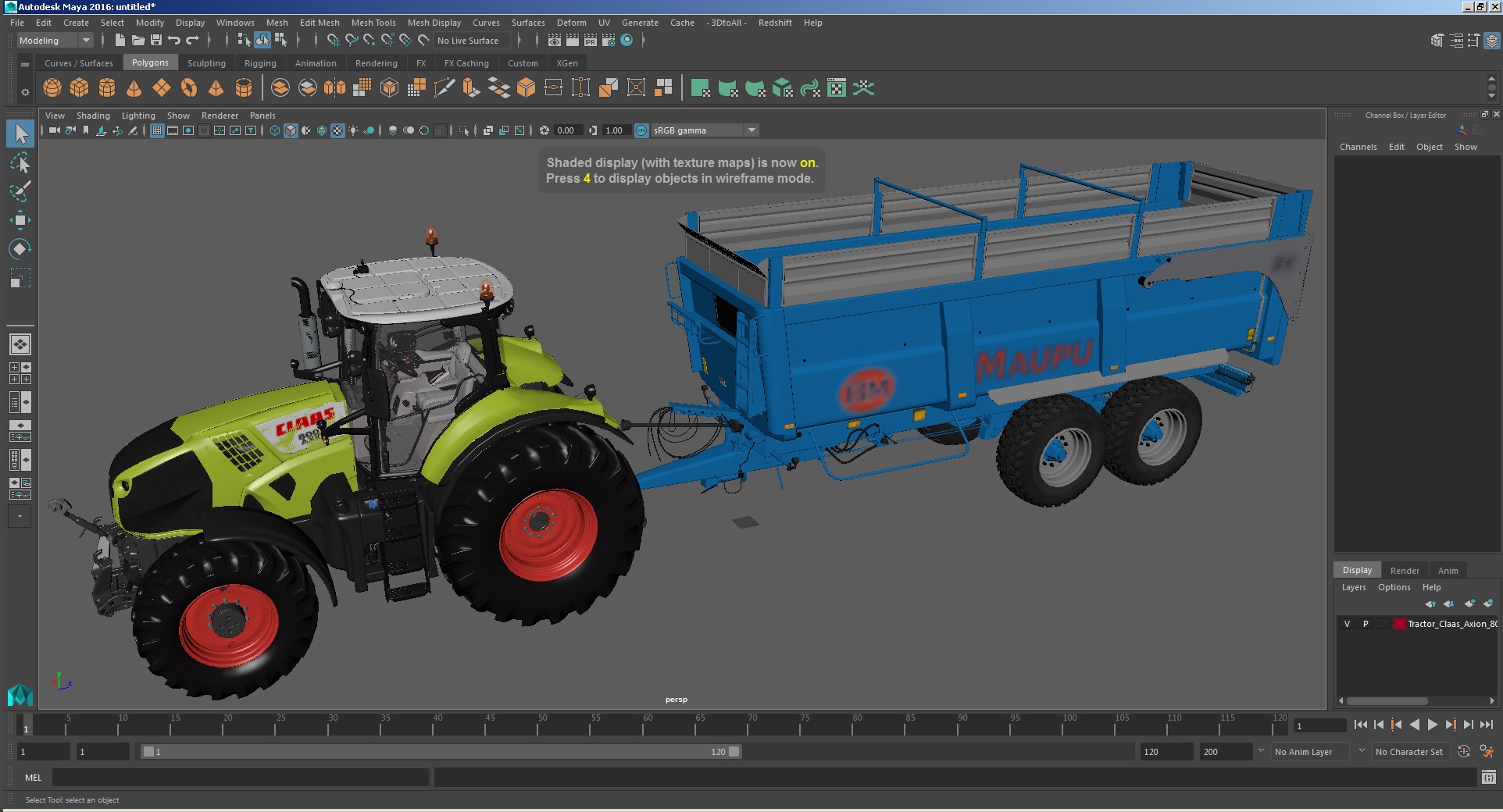The height and width of the screenshot is (812, 1503).
Task: Click the Open Scene folder icon
Action: 138,40
